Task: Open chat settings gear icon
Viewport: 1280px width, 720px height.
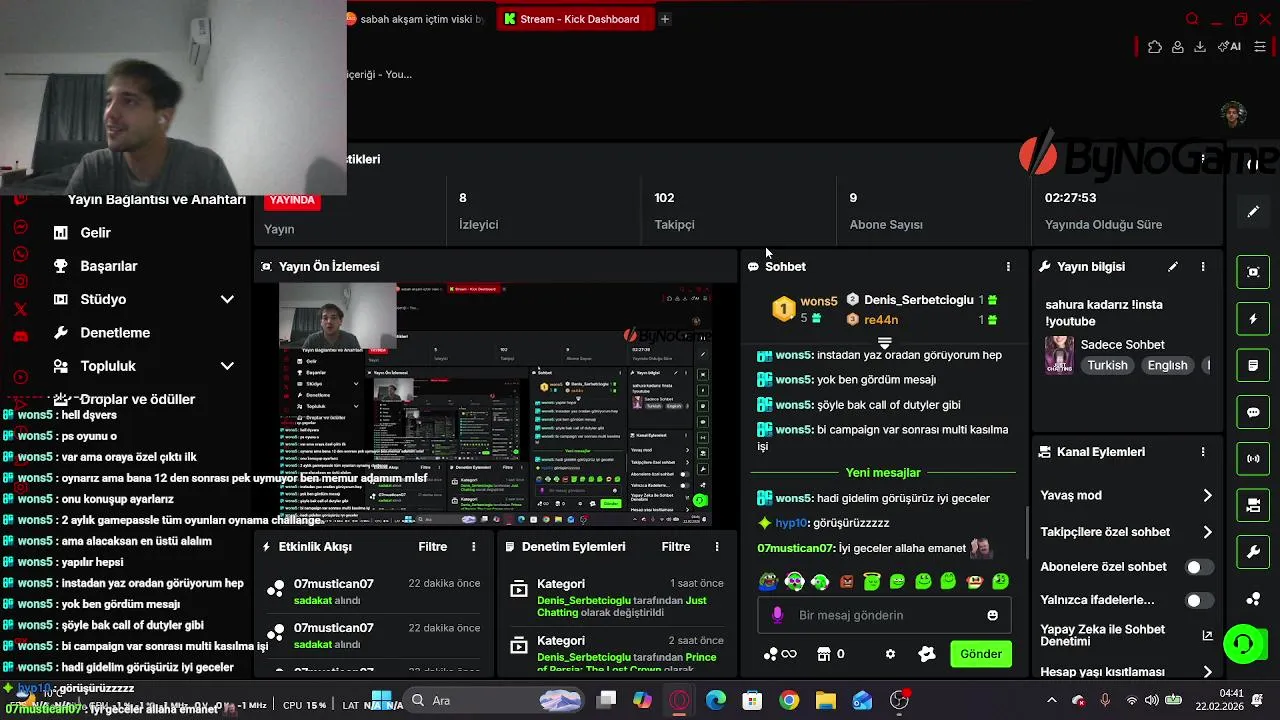Action: [890, 654]
